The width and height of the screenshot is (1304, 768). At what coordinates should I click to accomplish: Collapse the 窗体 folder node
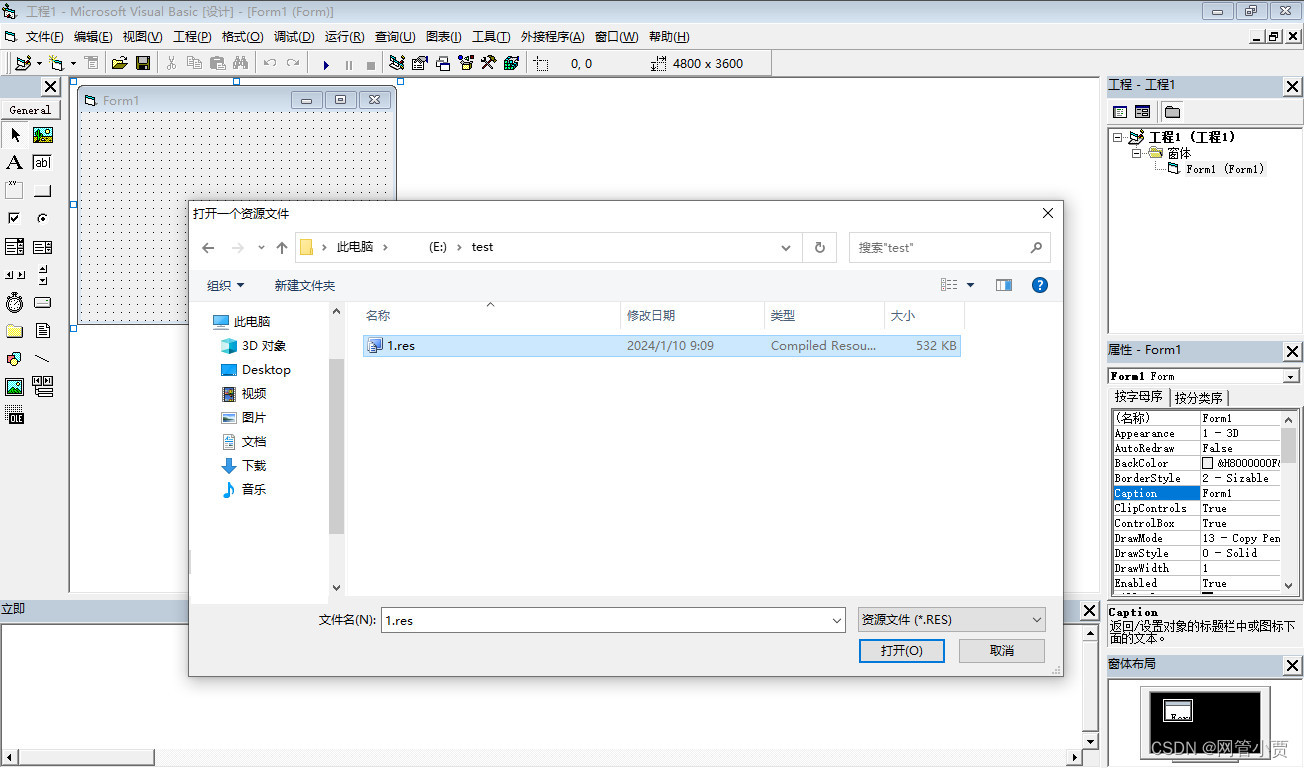[1137, 153]
